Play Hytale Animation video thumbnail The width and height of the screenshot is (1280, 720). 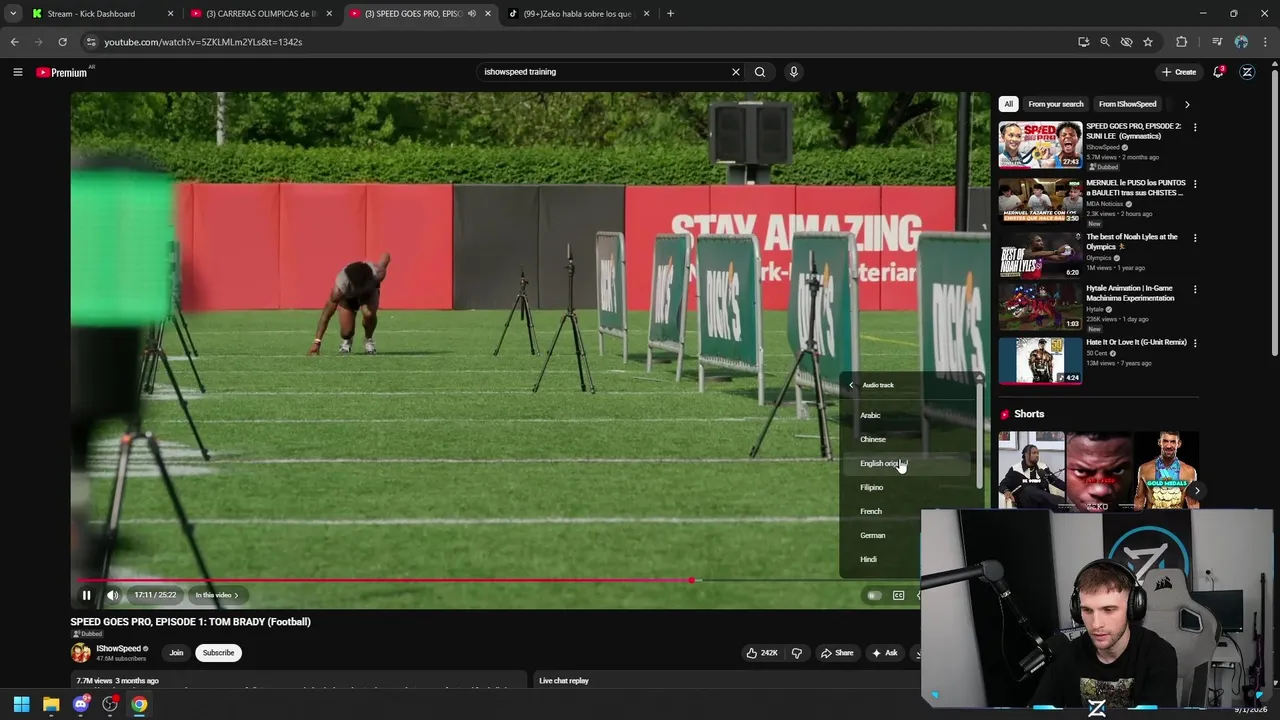point(1040,308)
